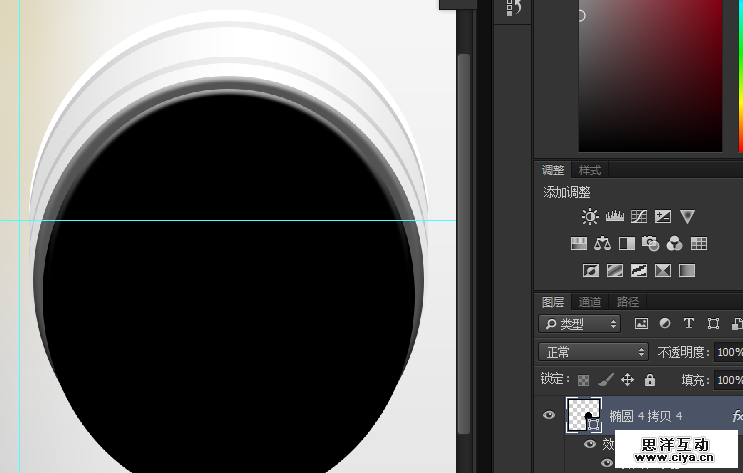Add an Exposure adjustment layer
This screenshot has width=743, height=473.
pyautogui.click(x=662, y=216)
